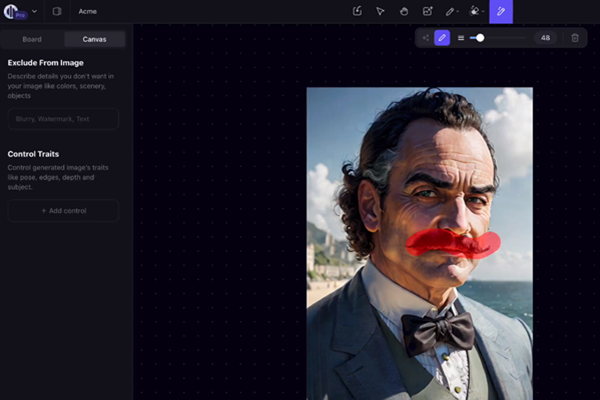Switch to the Board tab

(x=32, y=39)
